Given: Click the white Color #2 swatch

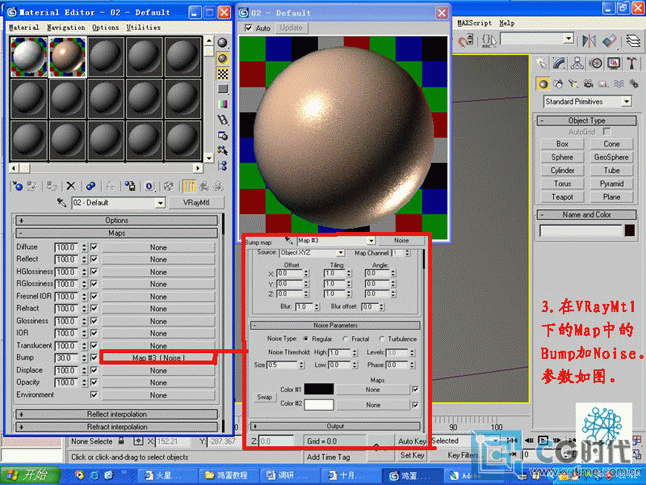Looking at the screenshot, I should pyautogui.click(x=319, y=405).
